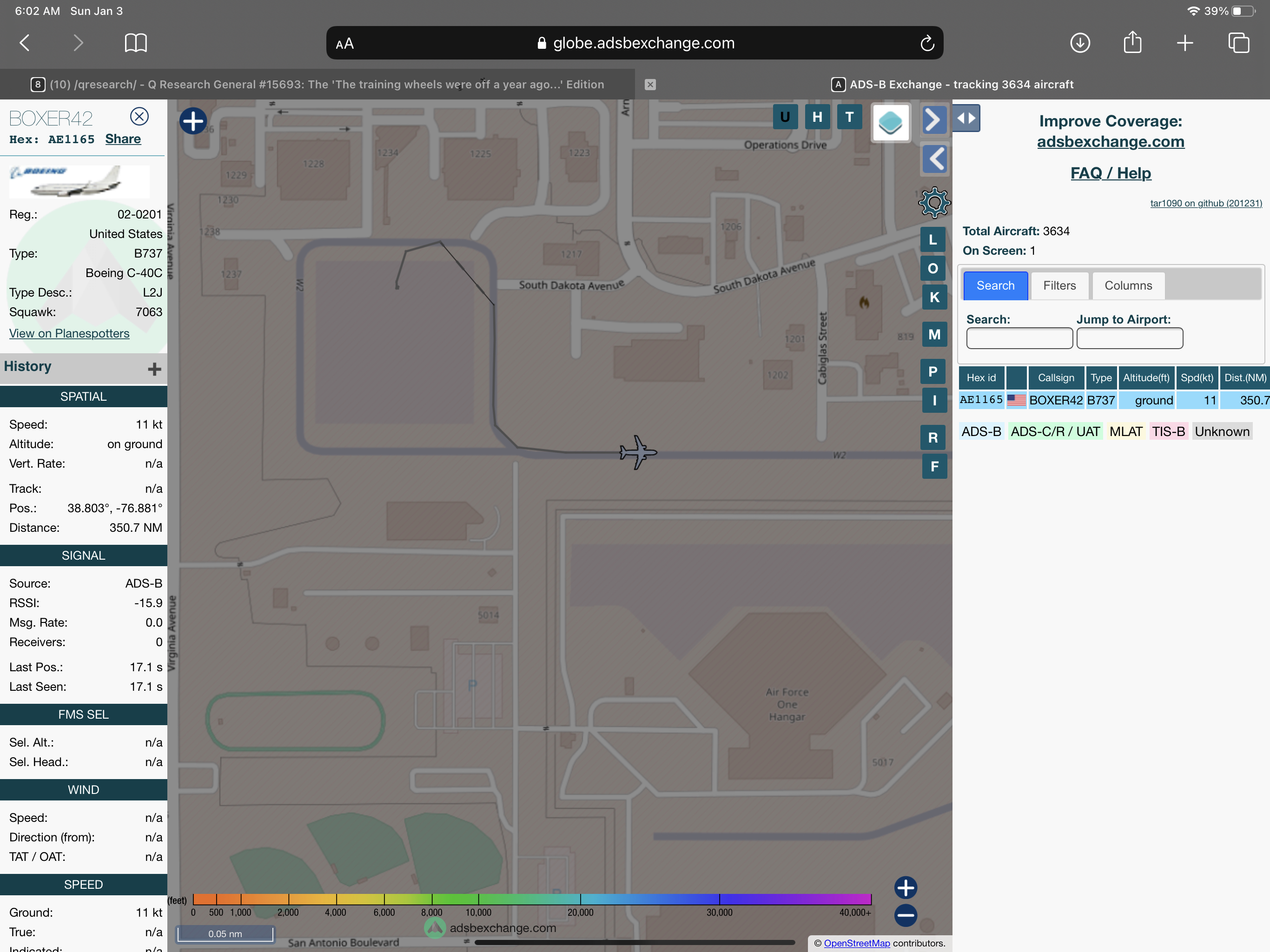This screenshot has width=1270, height=952.
Task: Open Safari bookmarks book icon
Action: (x=135, y=43)
